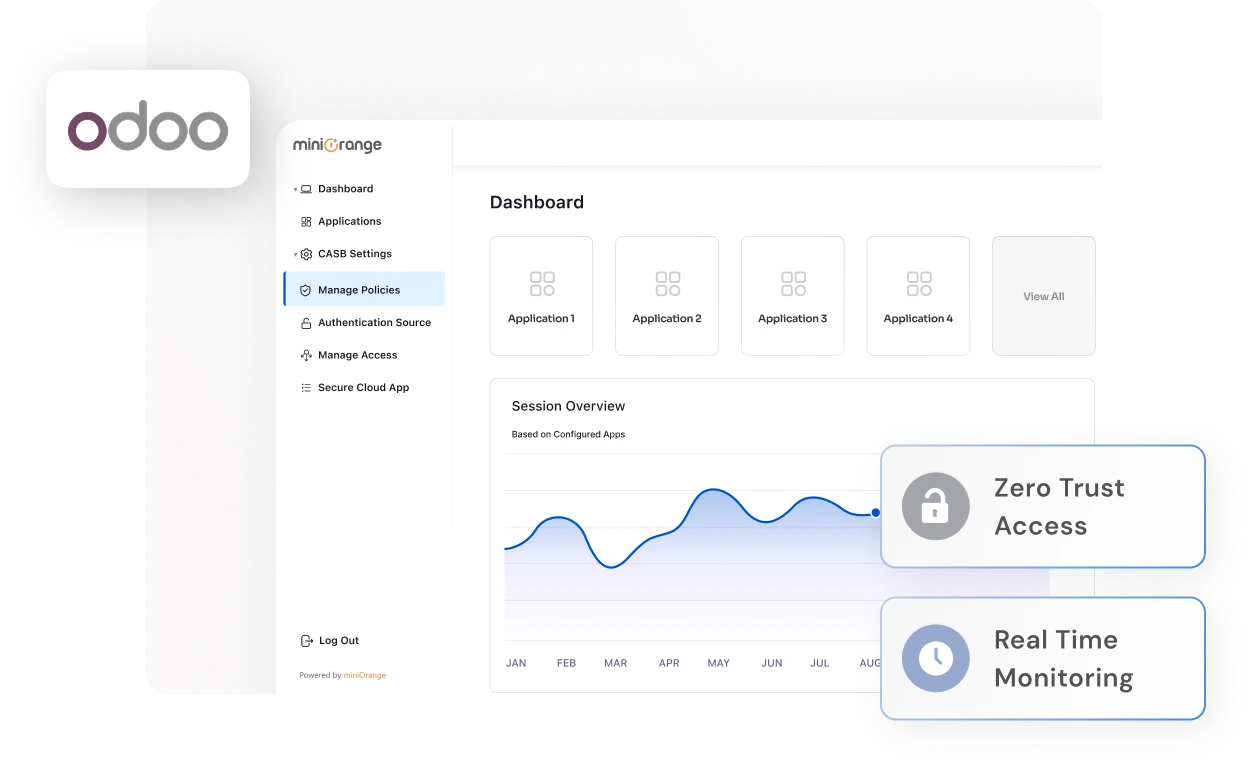Click the miniOrange logo
This screenshot has height=767, width=1252.
pyautogui.click(x=339, y=144)
